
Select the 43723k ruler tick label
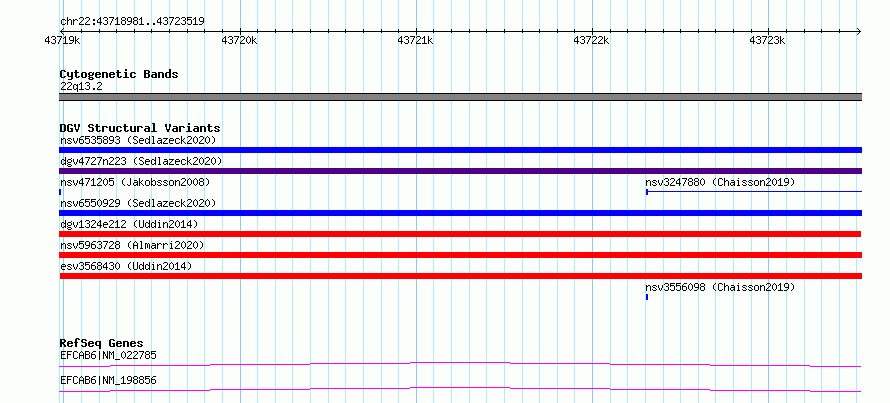[767, 41]
